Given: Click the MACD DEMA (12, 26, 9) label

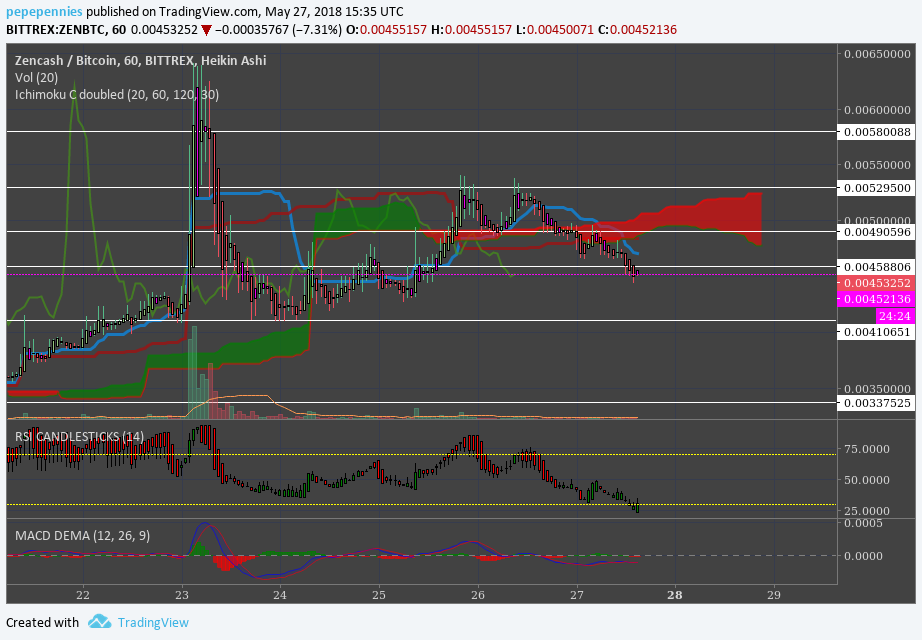Looking at the screenshot, I should pos(82,536).
